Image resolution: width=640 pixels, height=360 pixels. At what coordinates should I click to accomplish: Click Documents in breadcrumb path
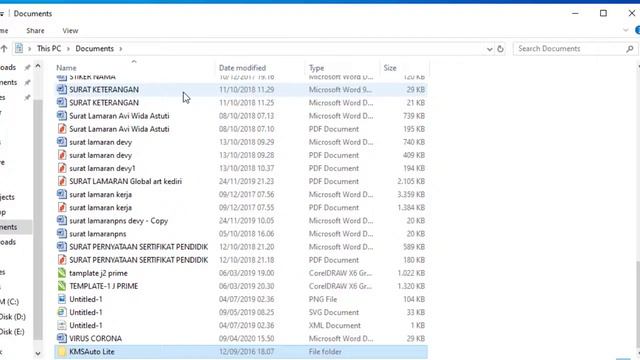point(95,49)
